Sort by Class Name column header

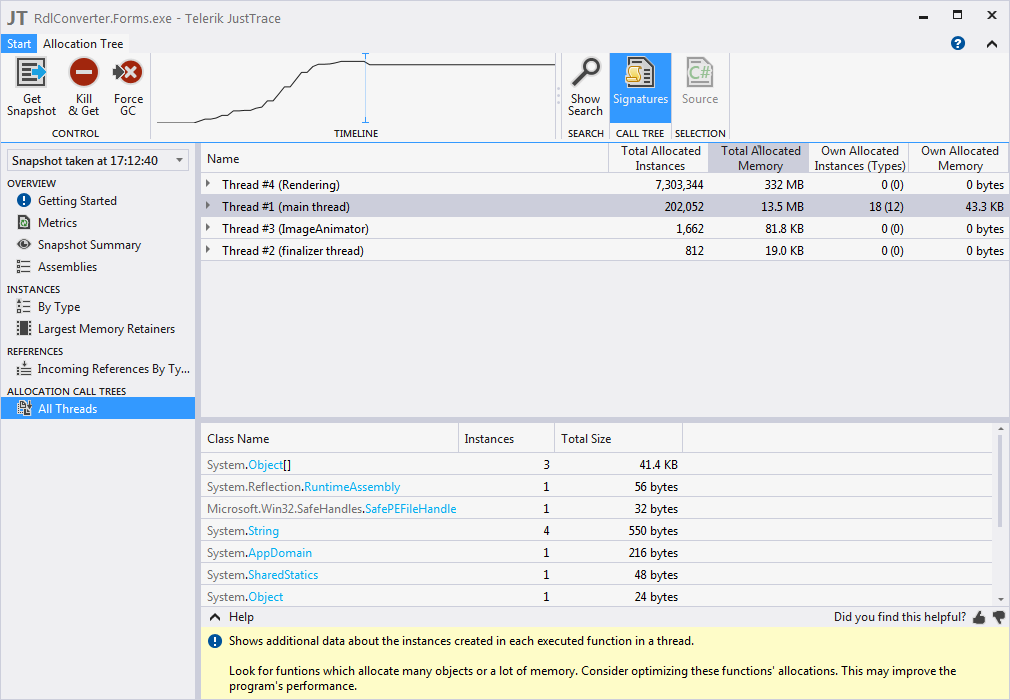coord(329,439)
